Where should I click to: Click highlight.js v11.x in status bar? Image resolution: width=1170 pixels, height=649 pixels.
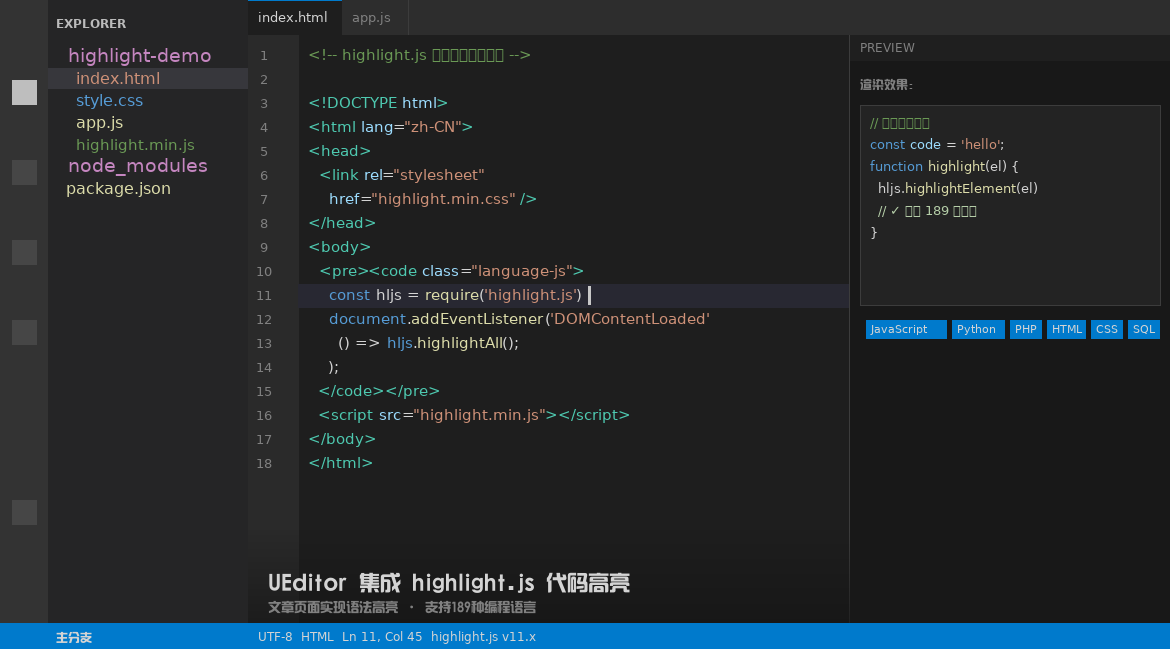click(x=484, y=637)
